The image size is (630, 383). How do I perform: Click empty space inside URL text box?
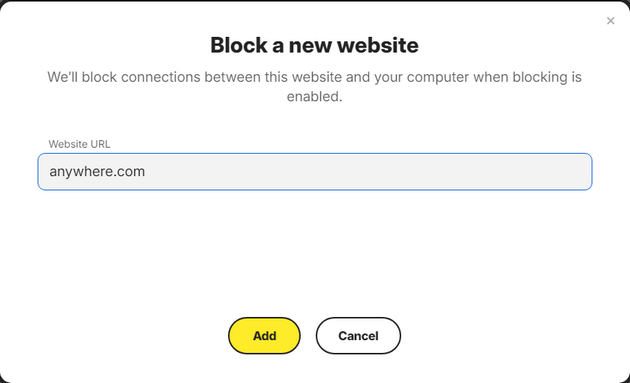click(x=368, y=172)
